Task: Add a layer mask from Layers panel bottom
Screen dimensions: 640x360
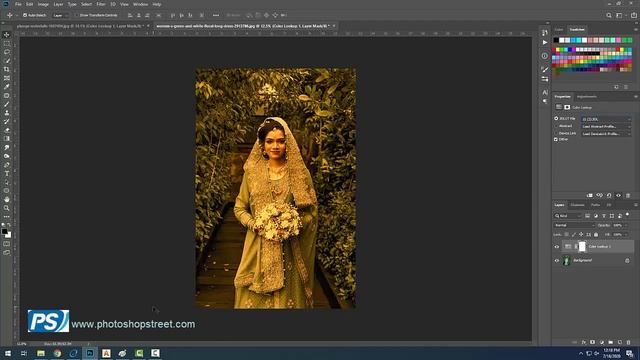Action: (x=593, y=342)
